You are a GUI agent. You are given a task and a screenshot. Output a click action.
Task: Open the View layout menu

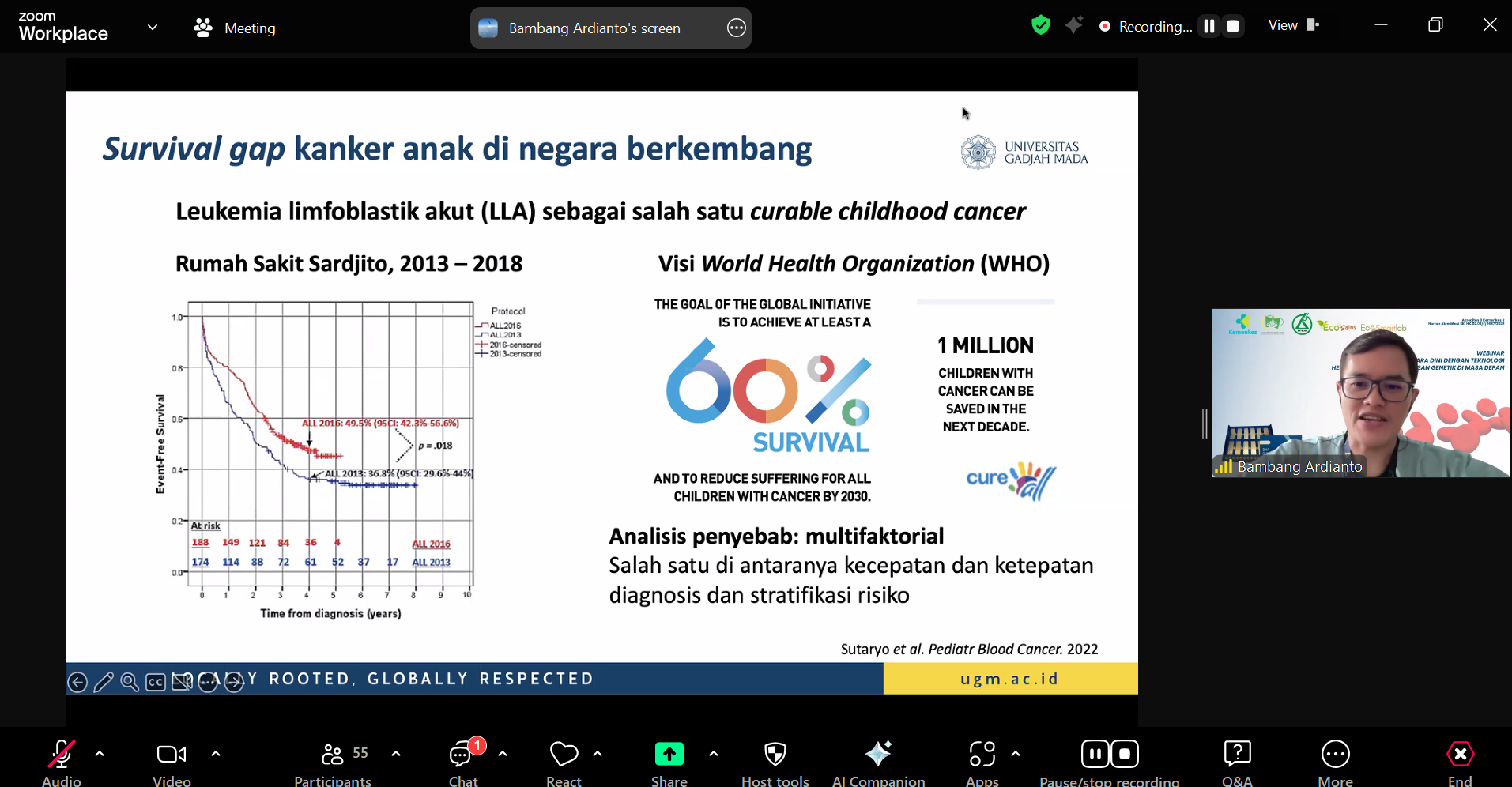click(x=1293, y=26)
